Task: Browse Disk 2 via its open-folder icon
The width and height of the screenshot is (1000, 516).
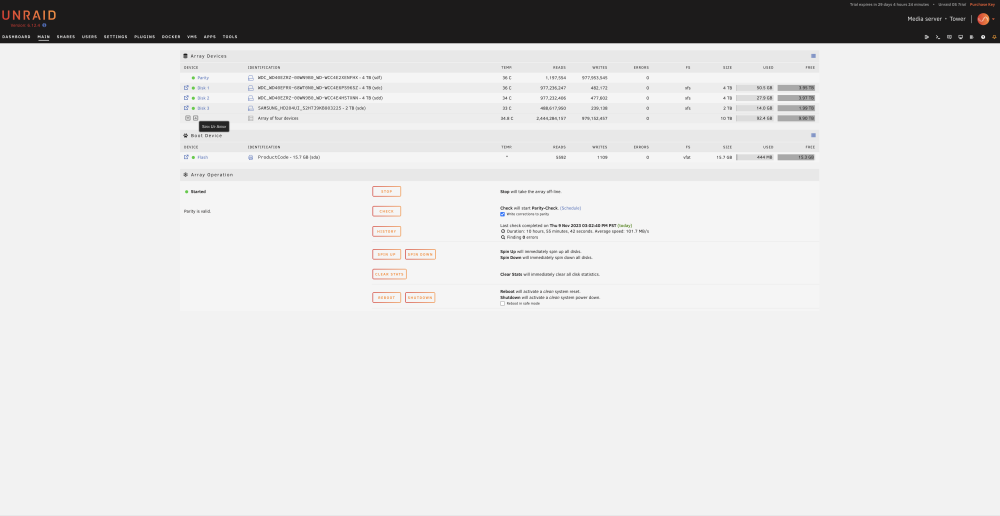Action: [186, 98]
